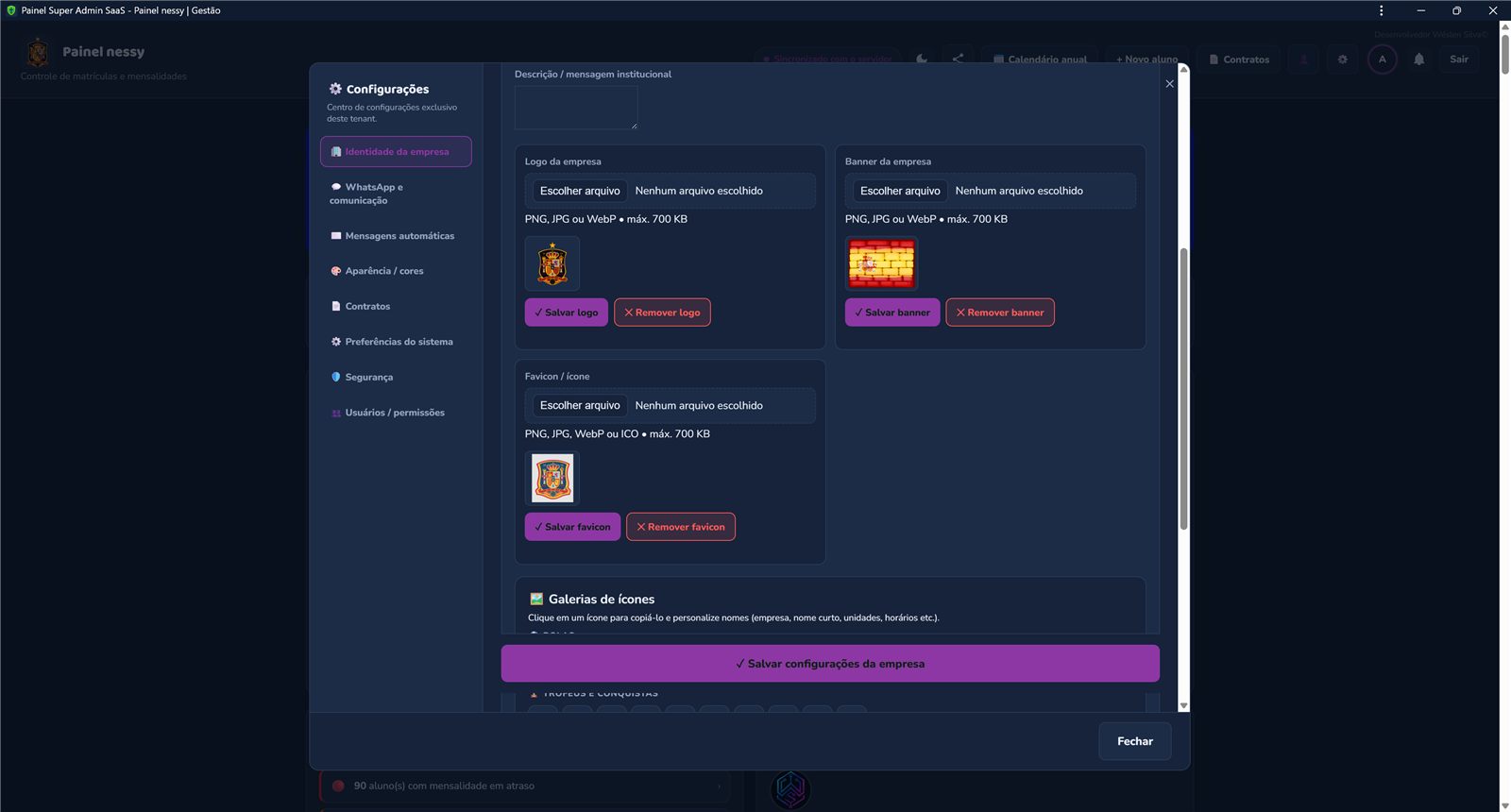
Task: Click 'Remover banner'
Action: pyautogui.click(x=1000, y=313)
